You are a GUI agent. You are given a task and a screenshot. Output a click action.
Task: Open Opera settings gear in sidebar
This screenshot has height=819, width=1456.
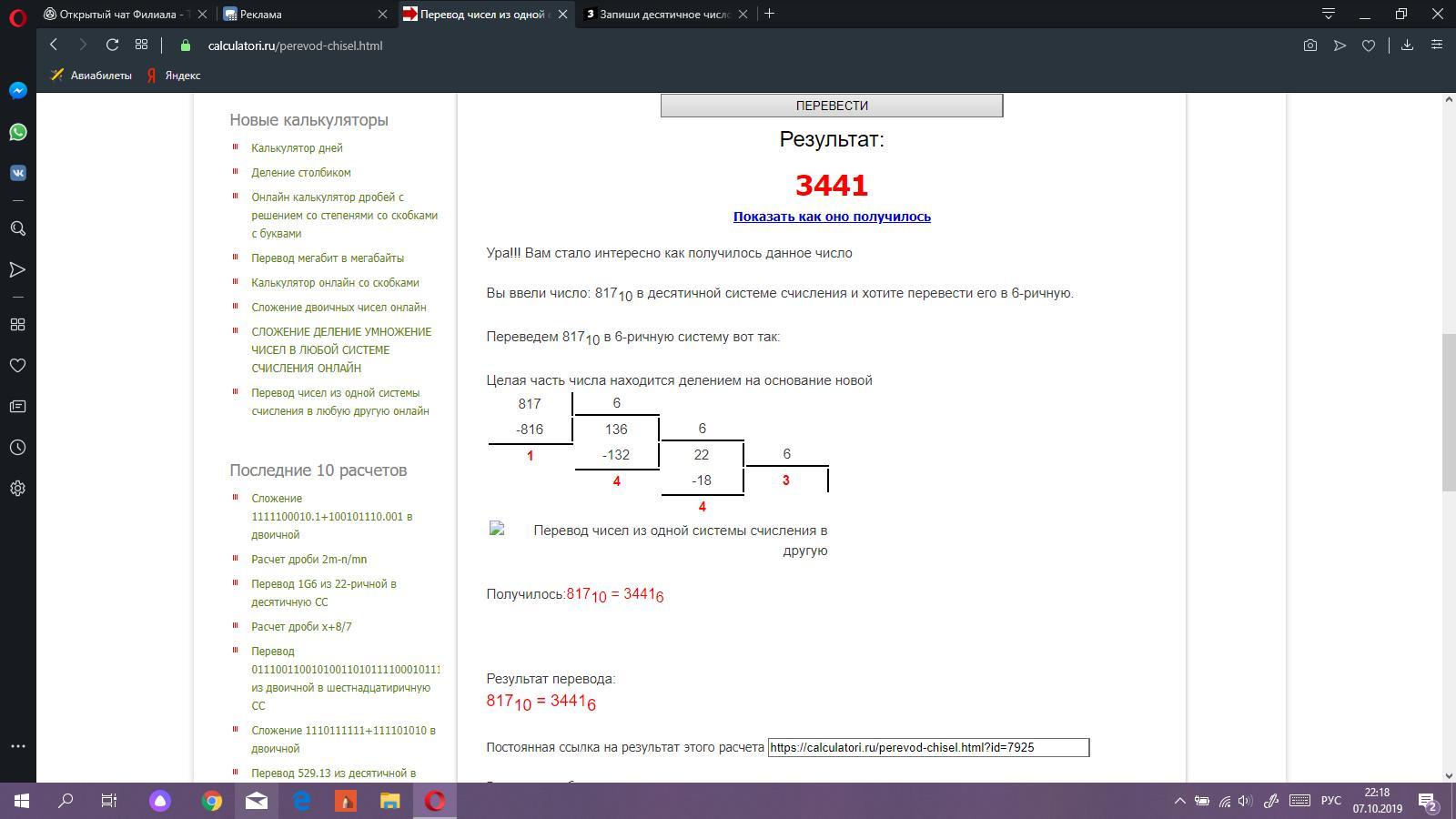(x=17, y=489)
